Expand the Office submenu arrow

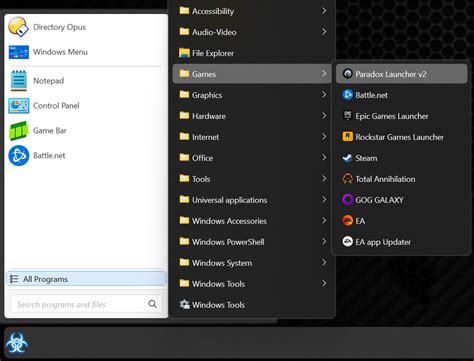coord(324,158)
